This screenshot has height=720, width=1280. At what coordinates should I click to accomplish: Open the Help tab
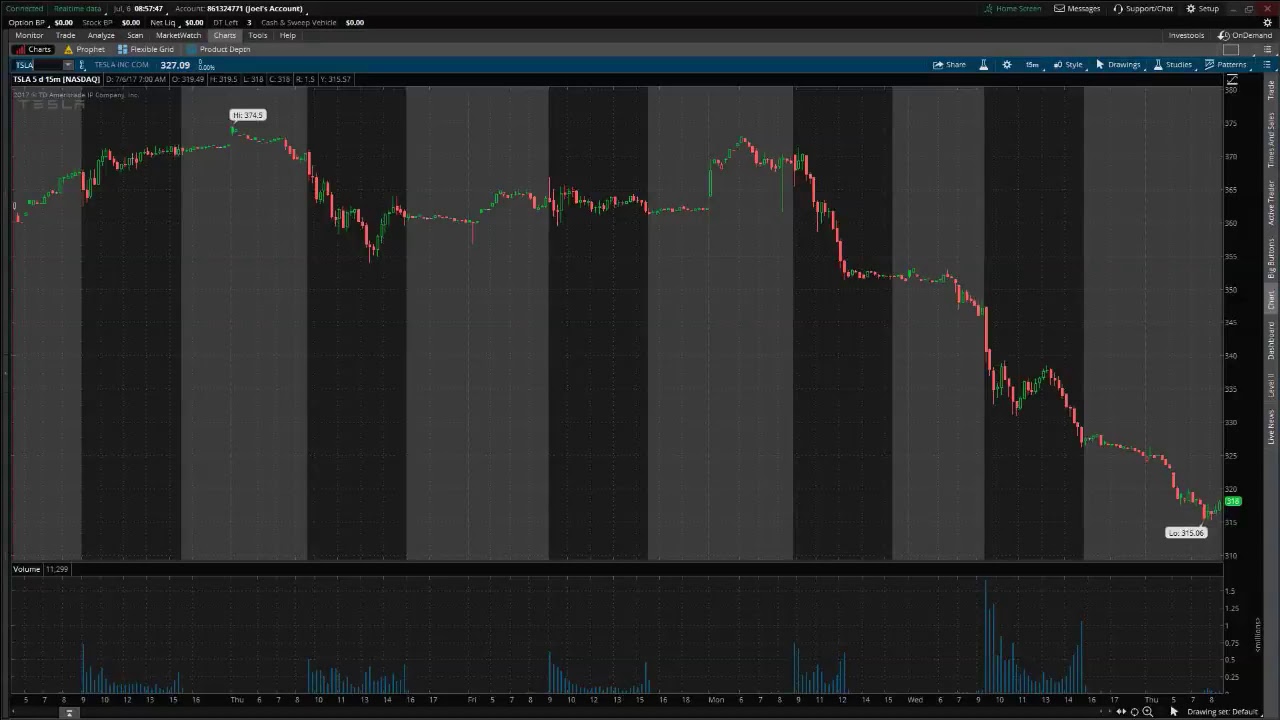pyautogui.click(x=288, y=35)
